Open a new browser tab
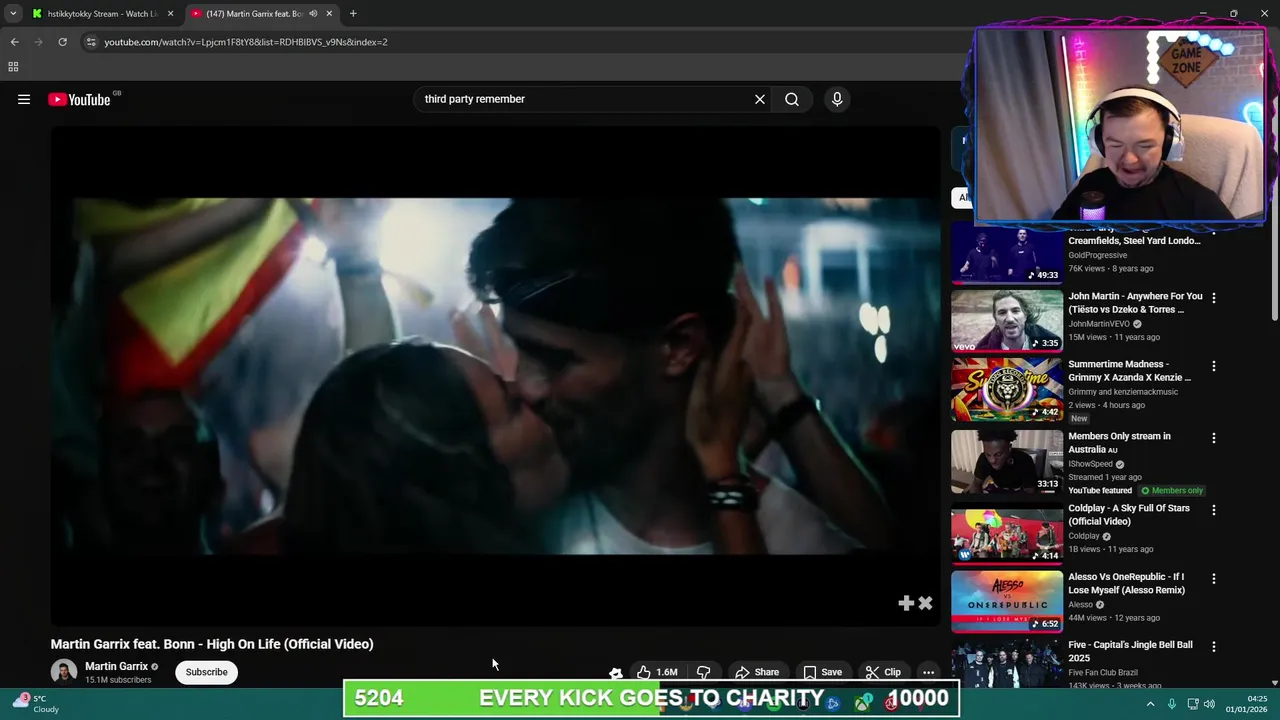The height and width of the screenshot is (720, 1280). (x=353, y=14)
